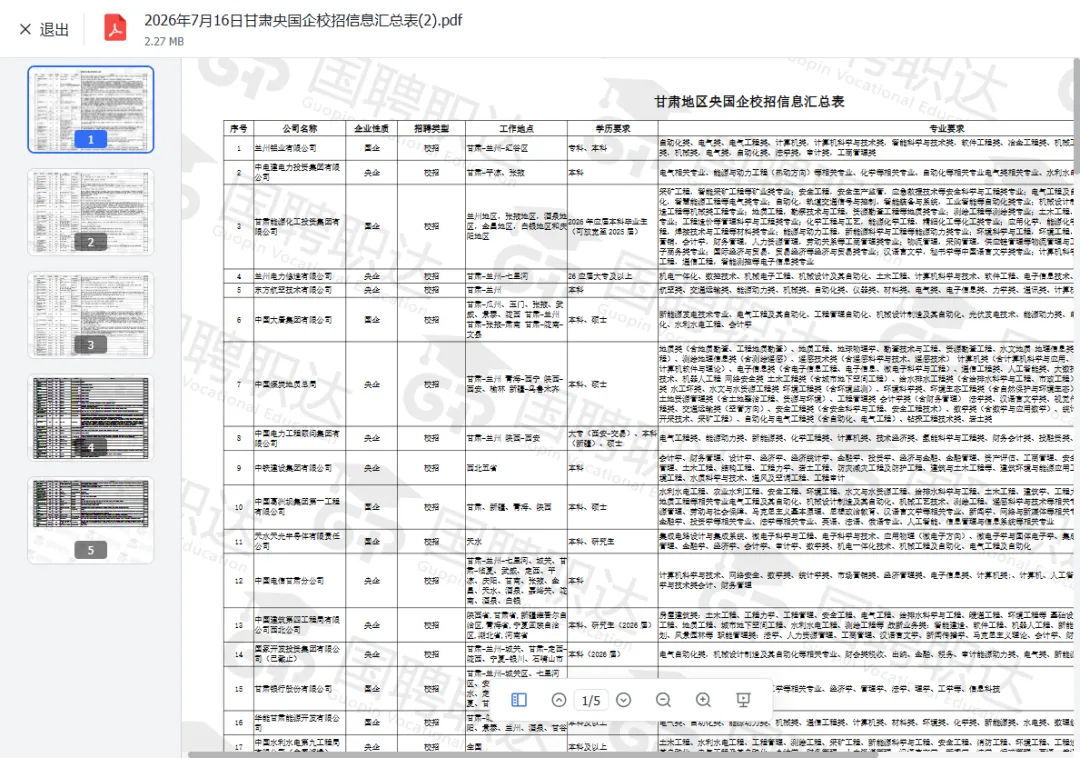Viewport: 1080px width, 758px height.
Task: Open page 1 thumbnail
Action: (x=91, y=109)
